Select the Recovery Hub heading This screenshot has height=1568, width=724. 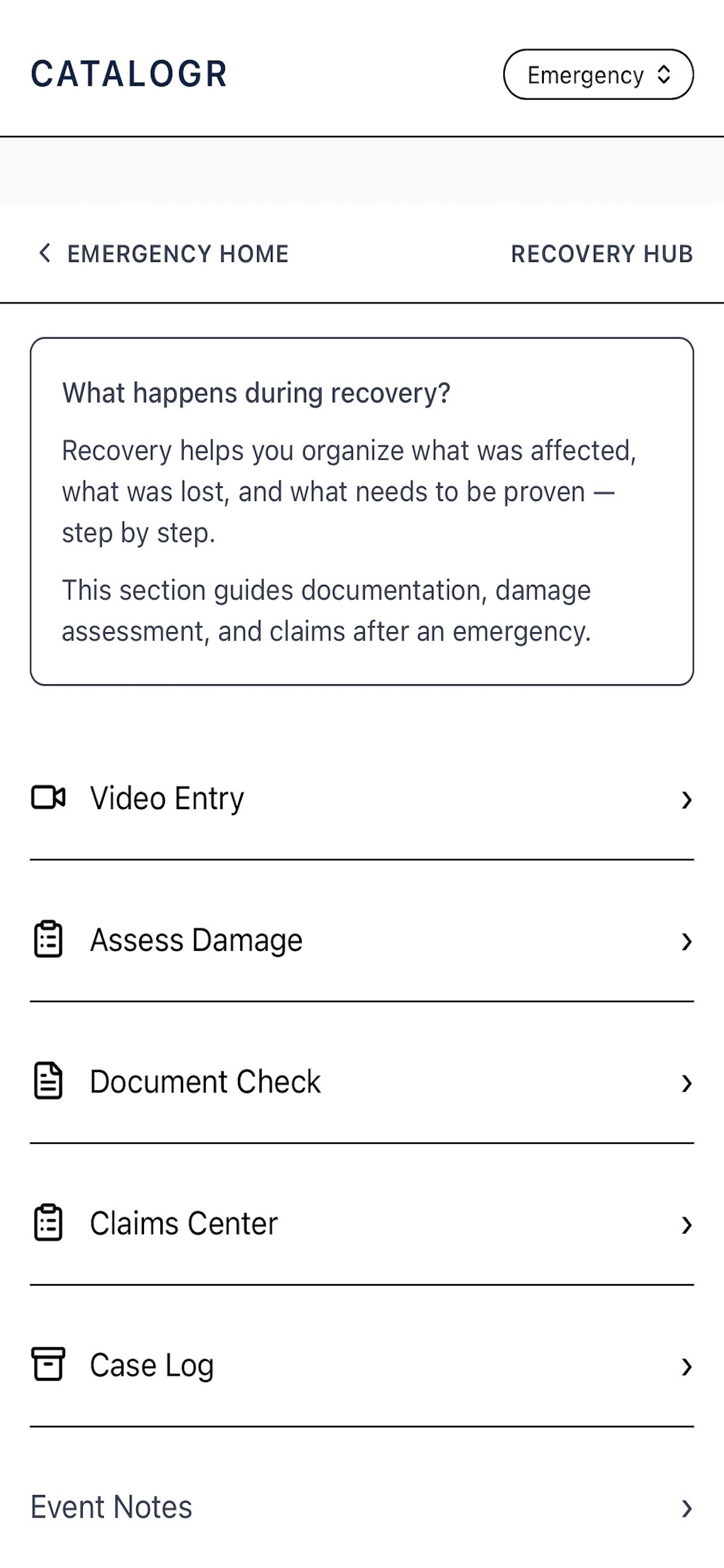[x=602, y=254]
